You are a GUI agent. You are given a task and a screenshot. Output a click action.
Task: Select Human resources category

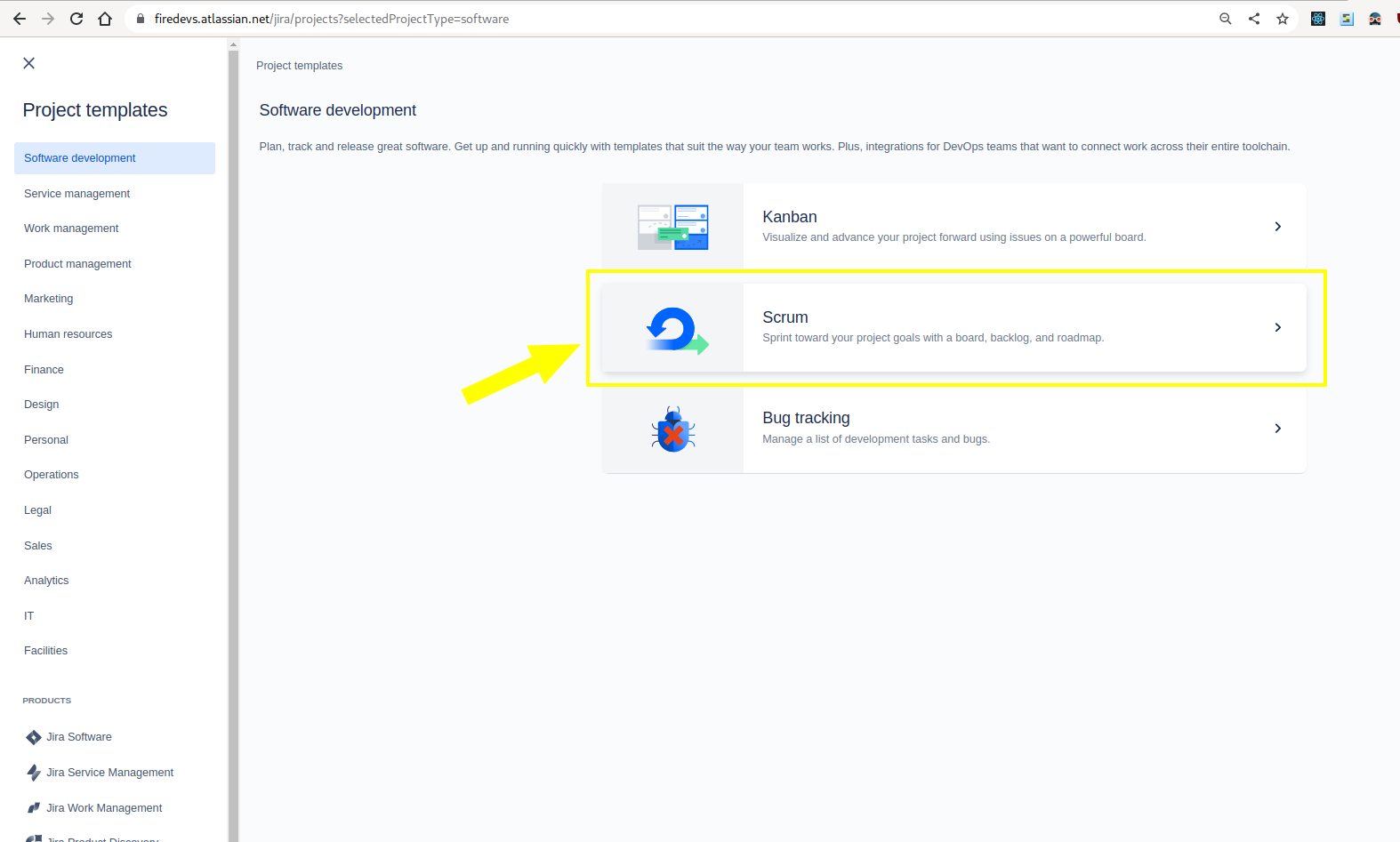click(115, 334)
